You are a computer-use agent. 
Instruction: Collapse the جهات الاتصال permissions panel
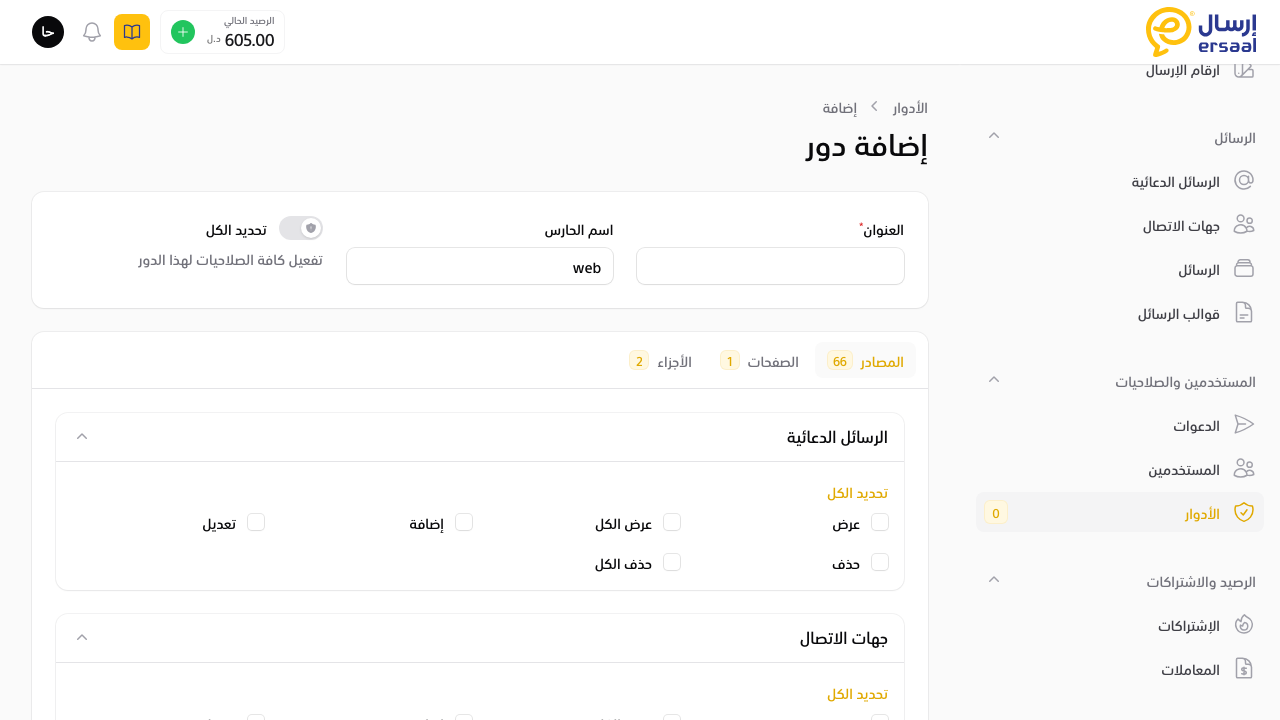(x=82, y=638)
